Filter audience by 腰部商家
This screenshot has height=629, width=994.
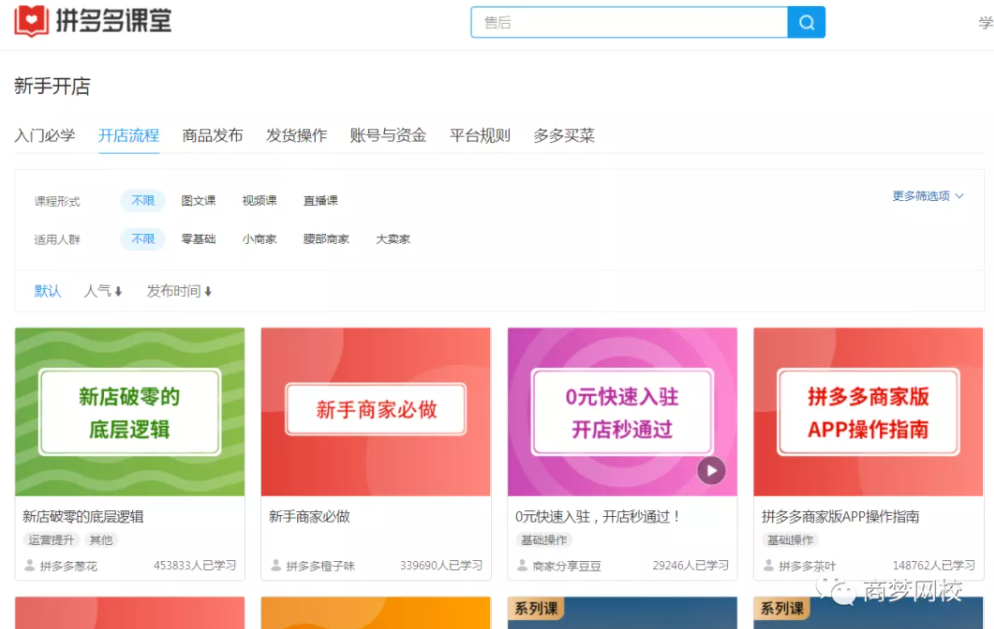(326, 239)
